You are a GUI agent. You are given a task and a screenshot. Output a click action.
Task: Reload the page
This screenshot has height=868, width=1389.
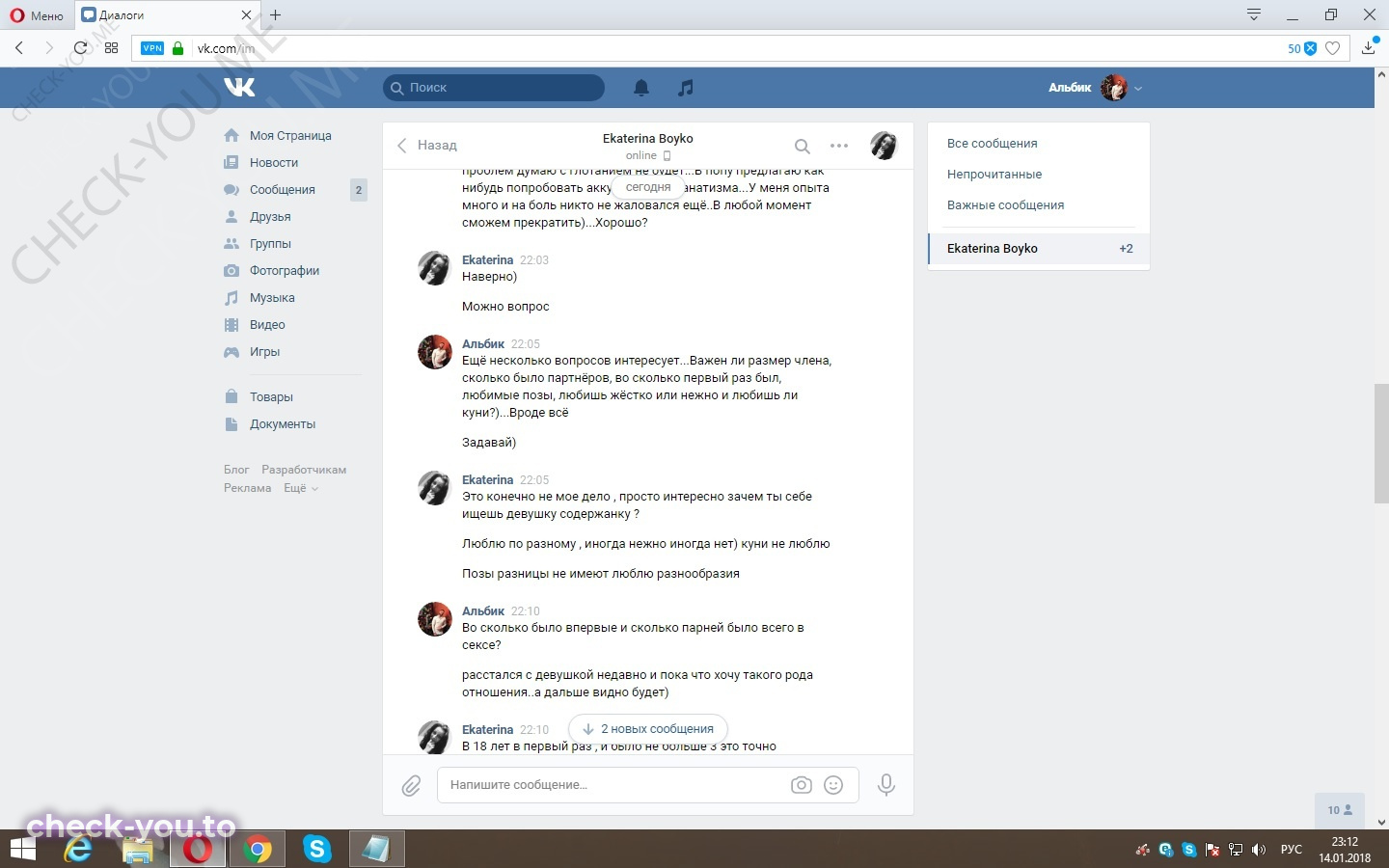pos(80,48)
